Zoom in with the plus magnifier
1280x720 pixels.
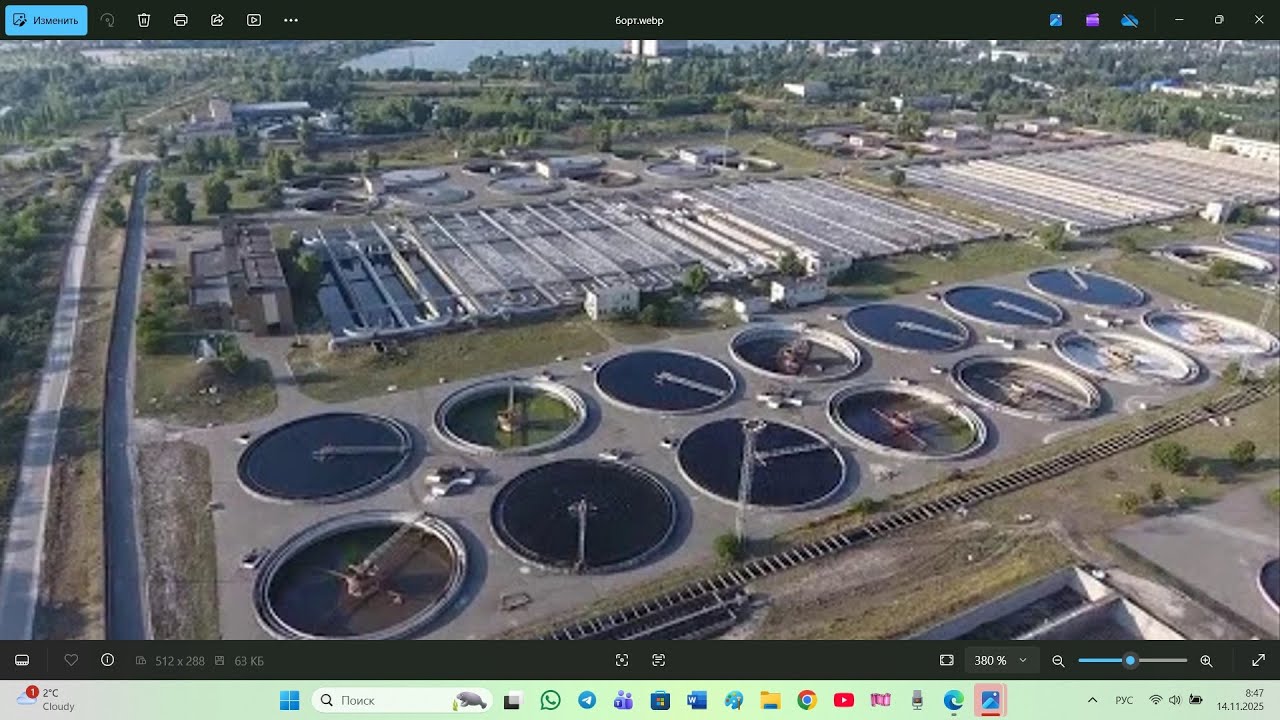(1206, 660)
